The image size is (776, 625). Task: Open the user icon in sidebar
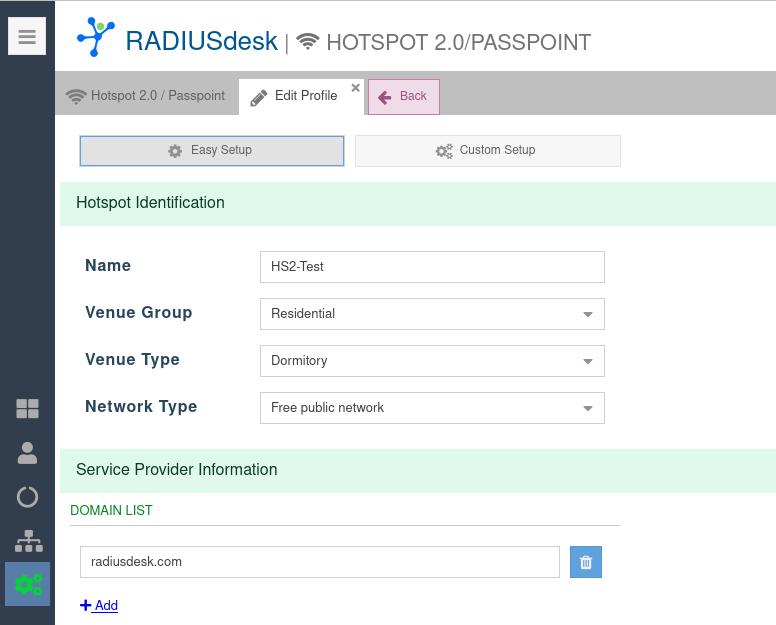pyautogui.click(x=27, y=453)
